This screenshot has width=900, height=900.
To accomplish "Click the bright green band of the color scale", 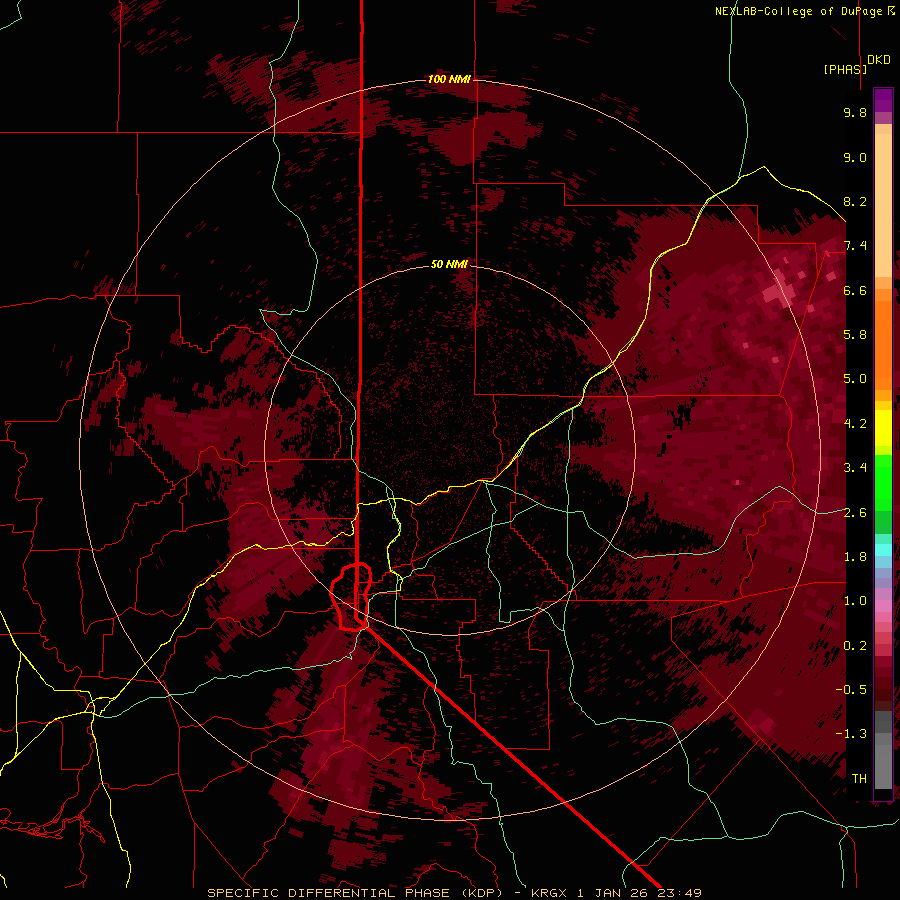I will click(x=883, y=482).
